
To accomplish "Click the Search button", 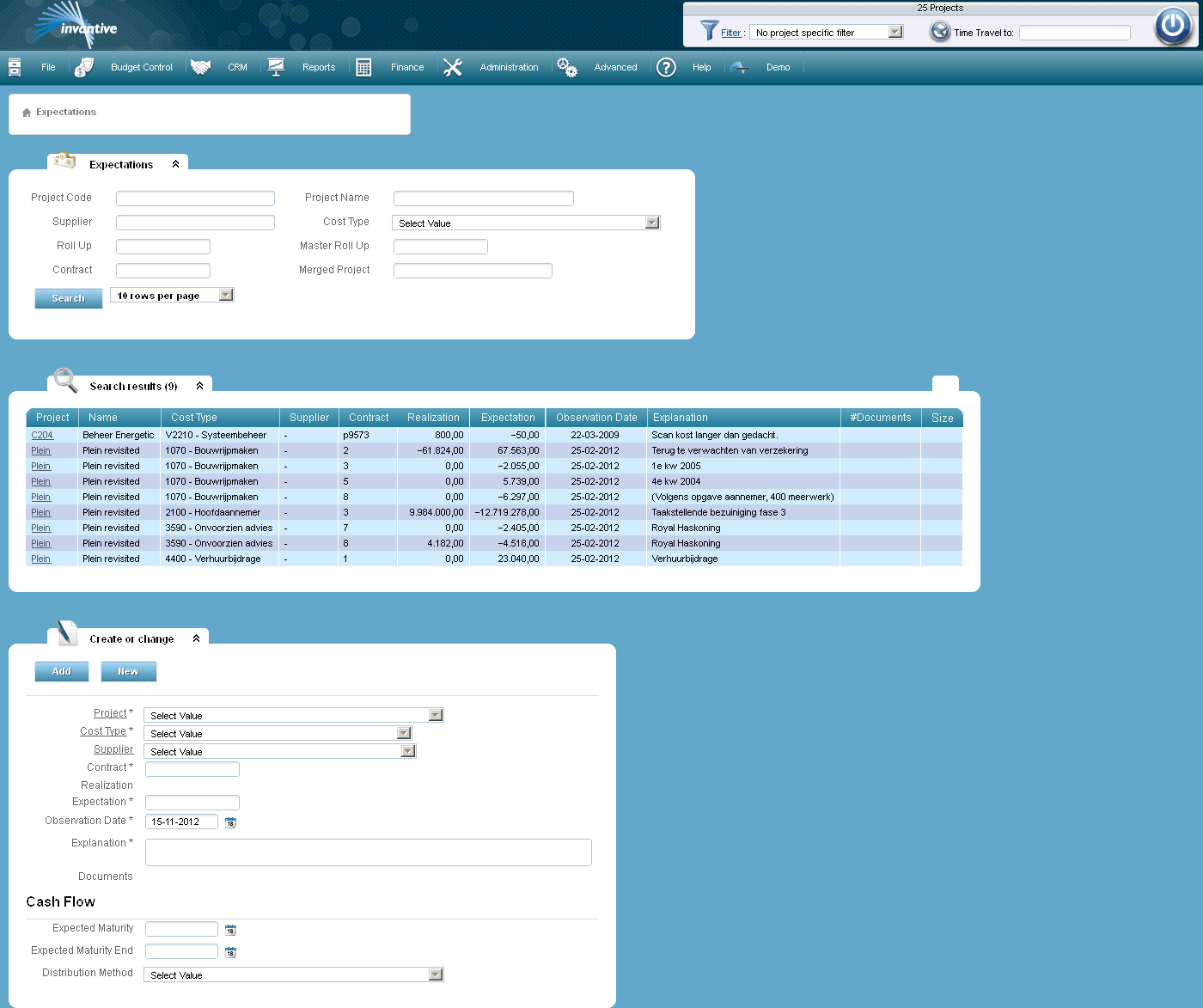I will click(69, 298).
